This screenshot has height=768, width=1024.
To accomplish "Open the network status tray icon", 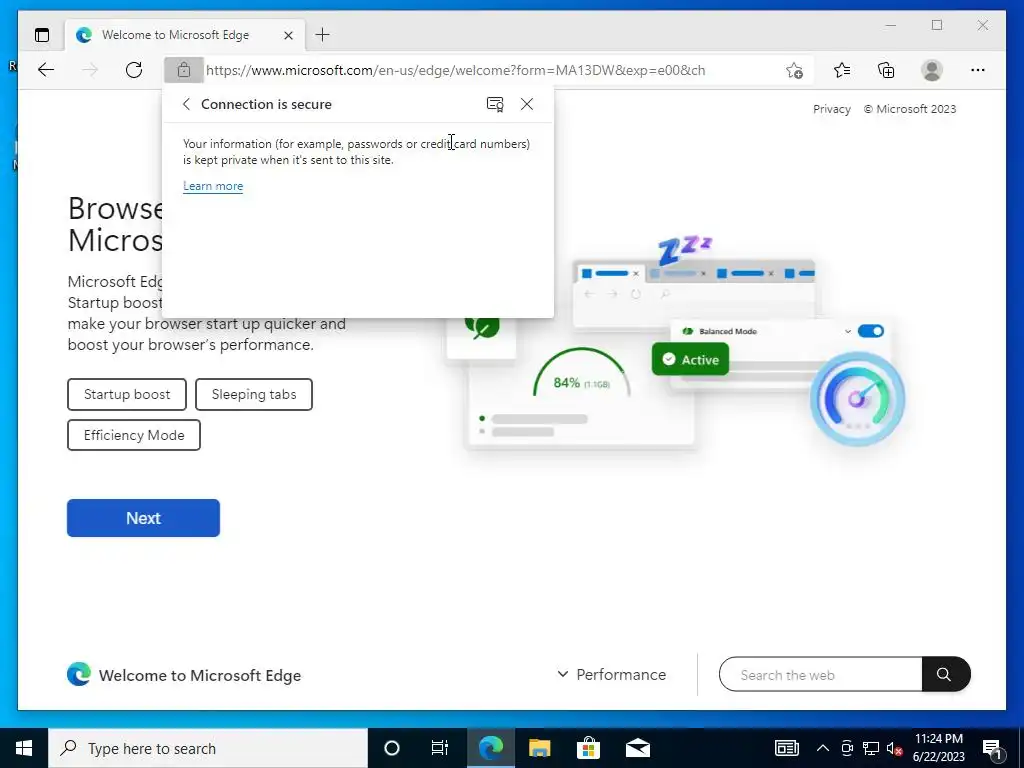I will point(871,748).
